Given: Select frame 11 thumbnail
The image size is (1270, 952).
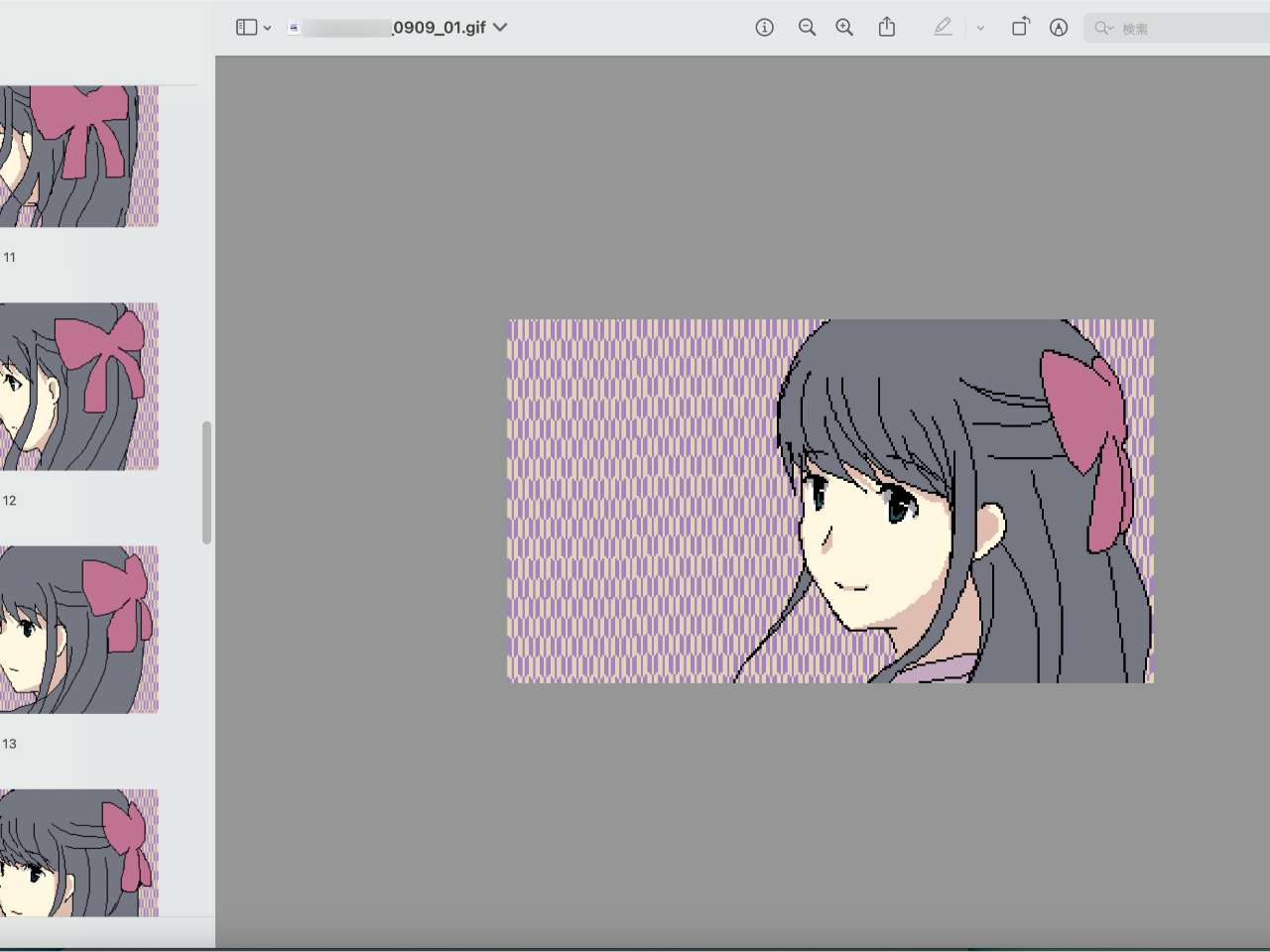Looking at the screenshot, I should [79, 156].
